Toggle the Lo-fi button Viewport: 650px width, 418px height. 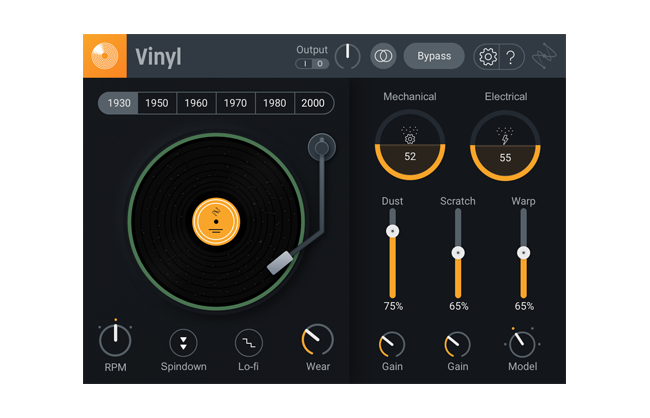click(x=248, y=343)
